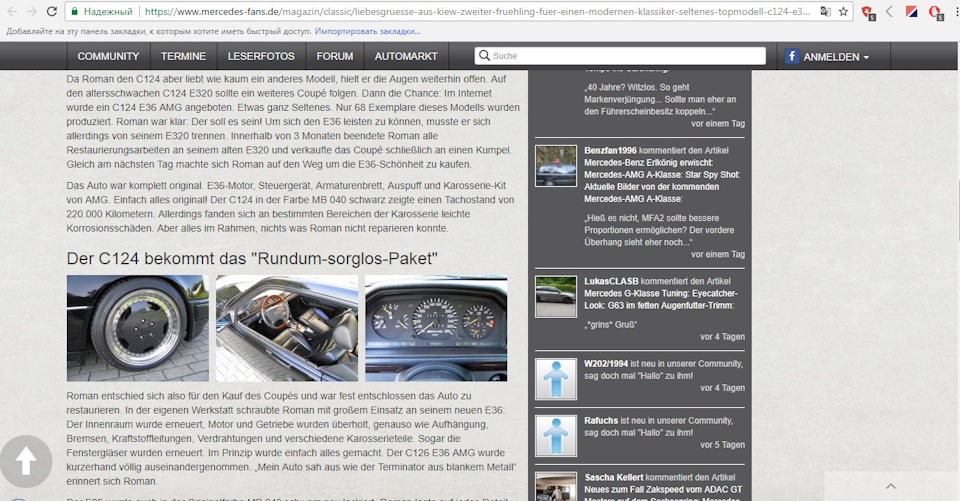Click the comment starting '„Hieß es nicht, MFA2'
960x501 pixels.
tap(659, 230)
